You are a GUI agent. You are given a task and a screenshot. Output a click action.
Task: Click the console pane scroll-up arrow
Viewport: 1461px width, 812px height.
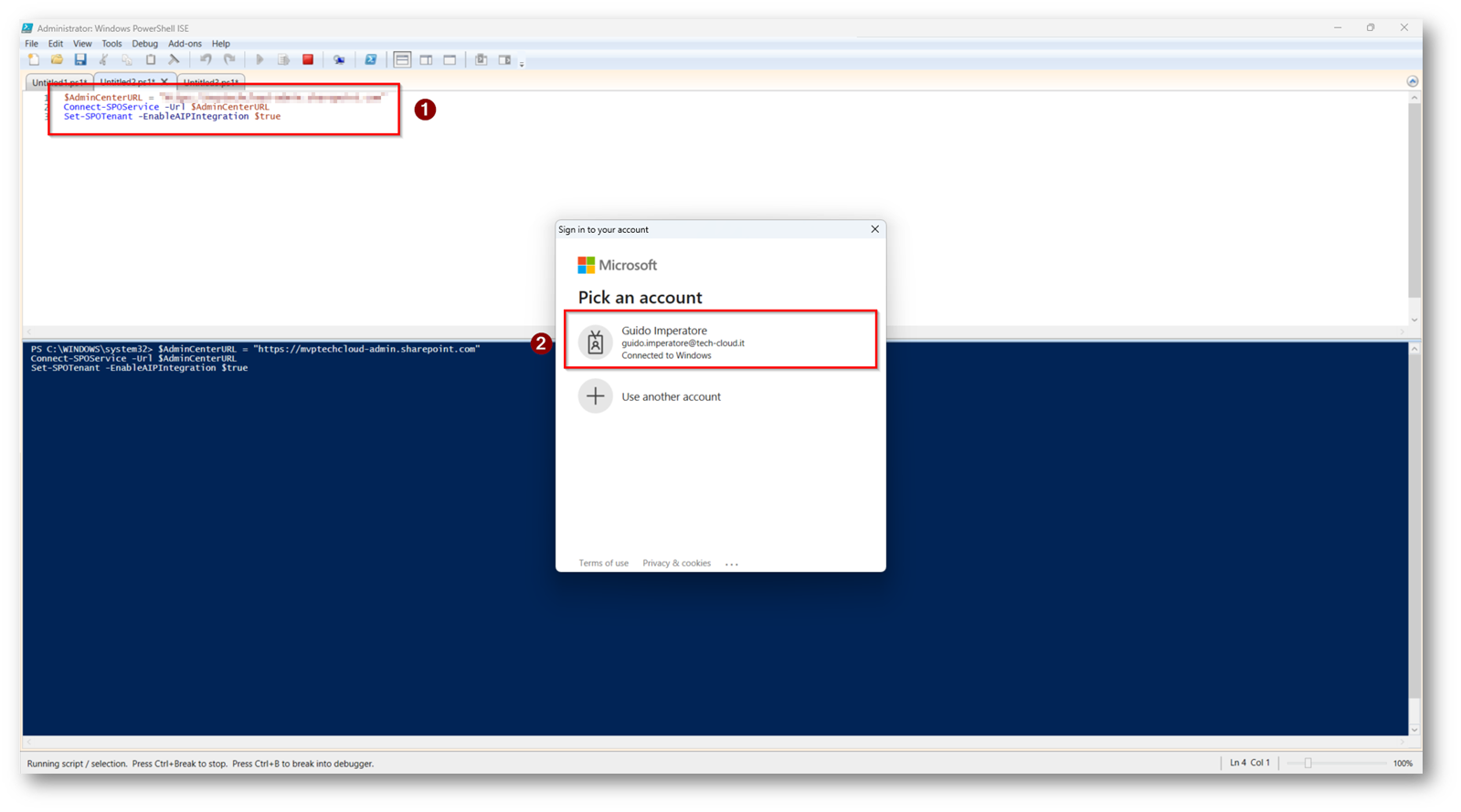tap(1414, 349)
